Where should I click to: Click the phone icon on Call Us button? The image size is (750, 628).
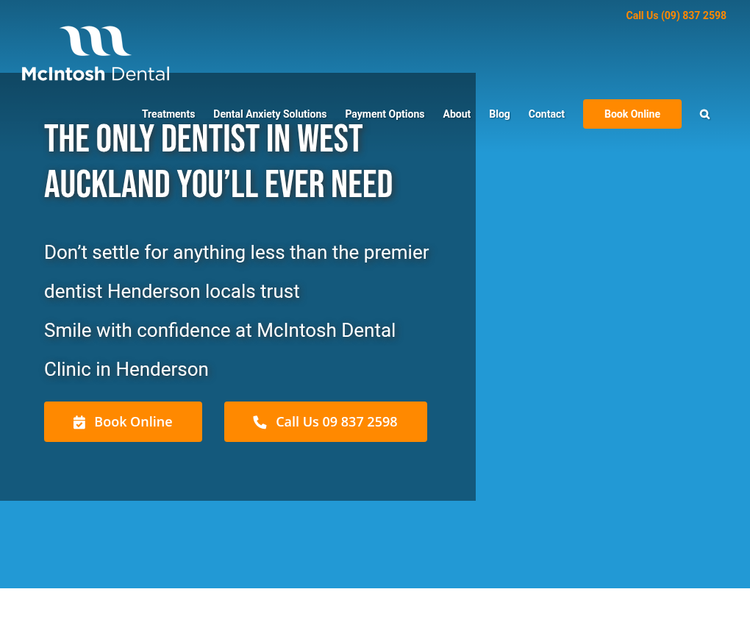(260, 422)
